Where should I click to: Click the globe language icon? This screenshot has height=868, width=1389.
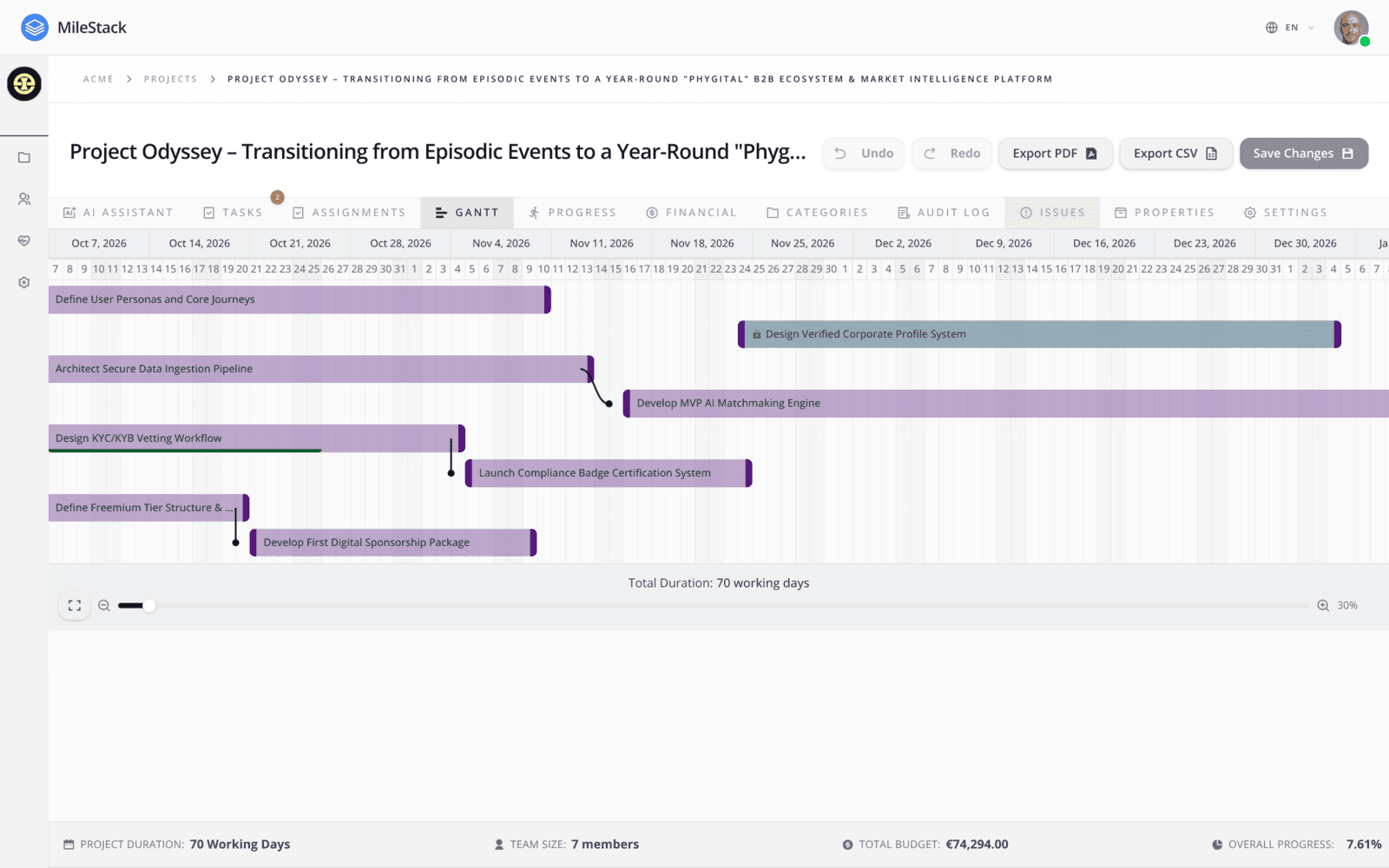point(1272,28)
